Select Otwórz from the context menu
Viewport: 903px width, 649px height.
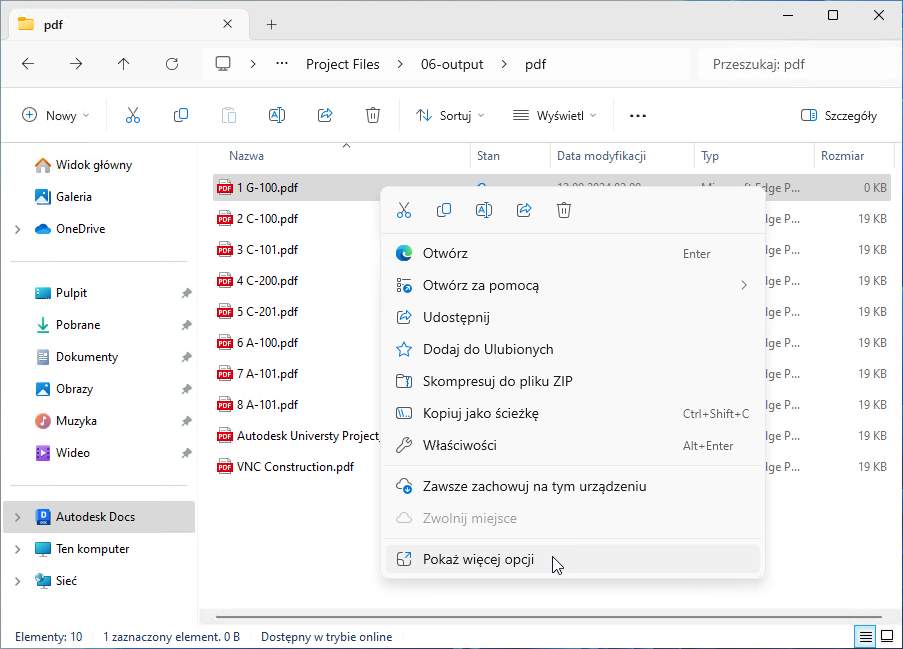point(572,253)
